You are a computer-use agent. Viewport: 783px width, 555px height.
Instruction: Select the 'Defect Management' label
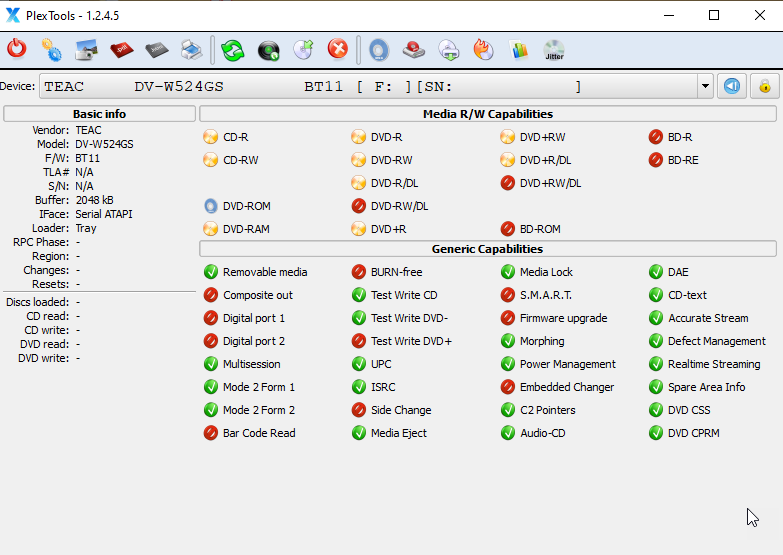click(717, 341)
